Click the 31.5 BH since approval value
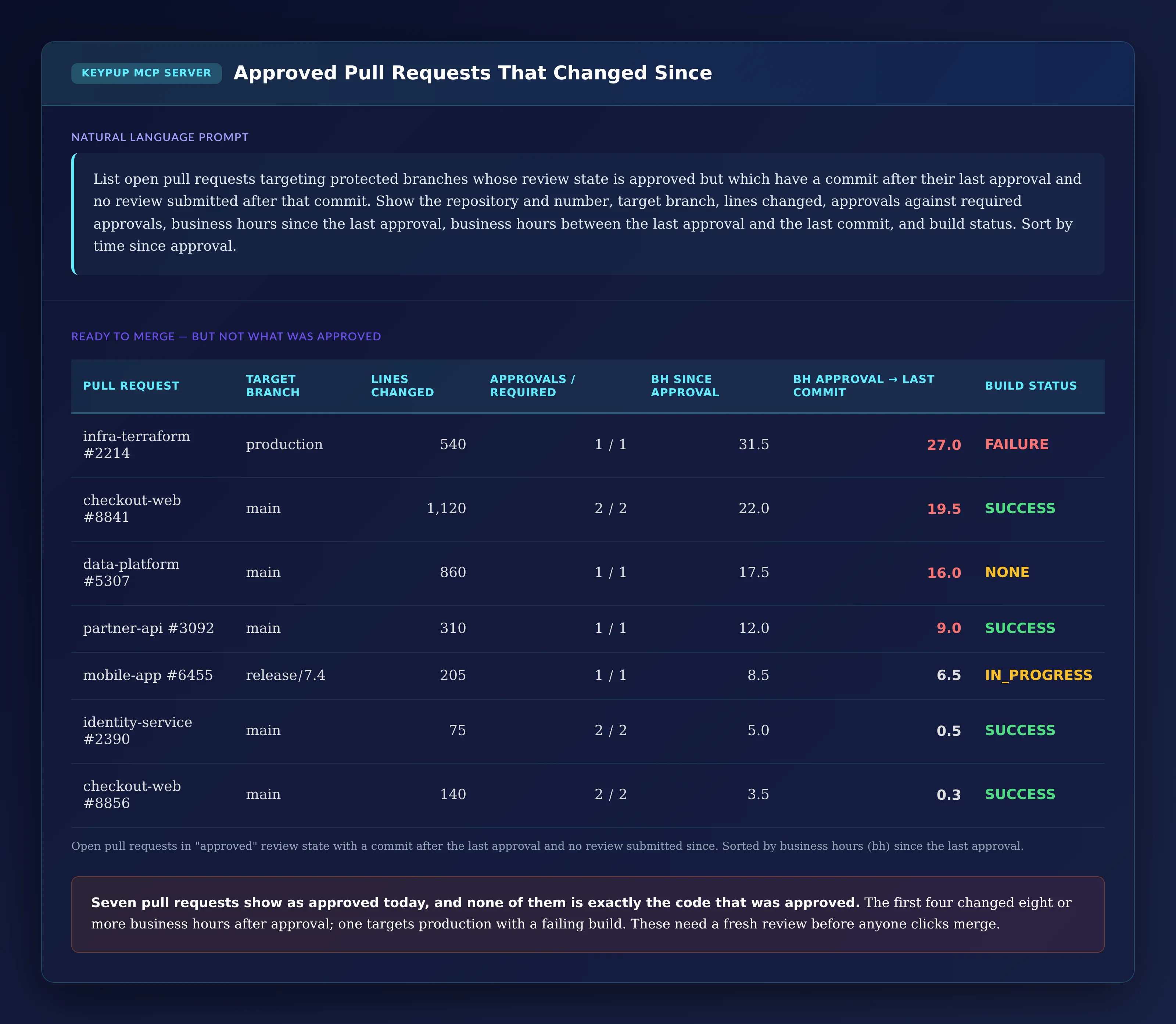 [x=754, y=445]
